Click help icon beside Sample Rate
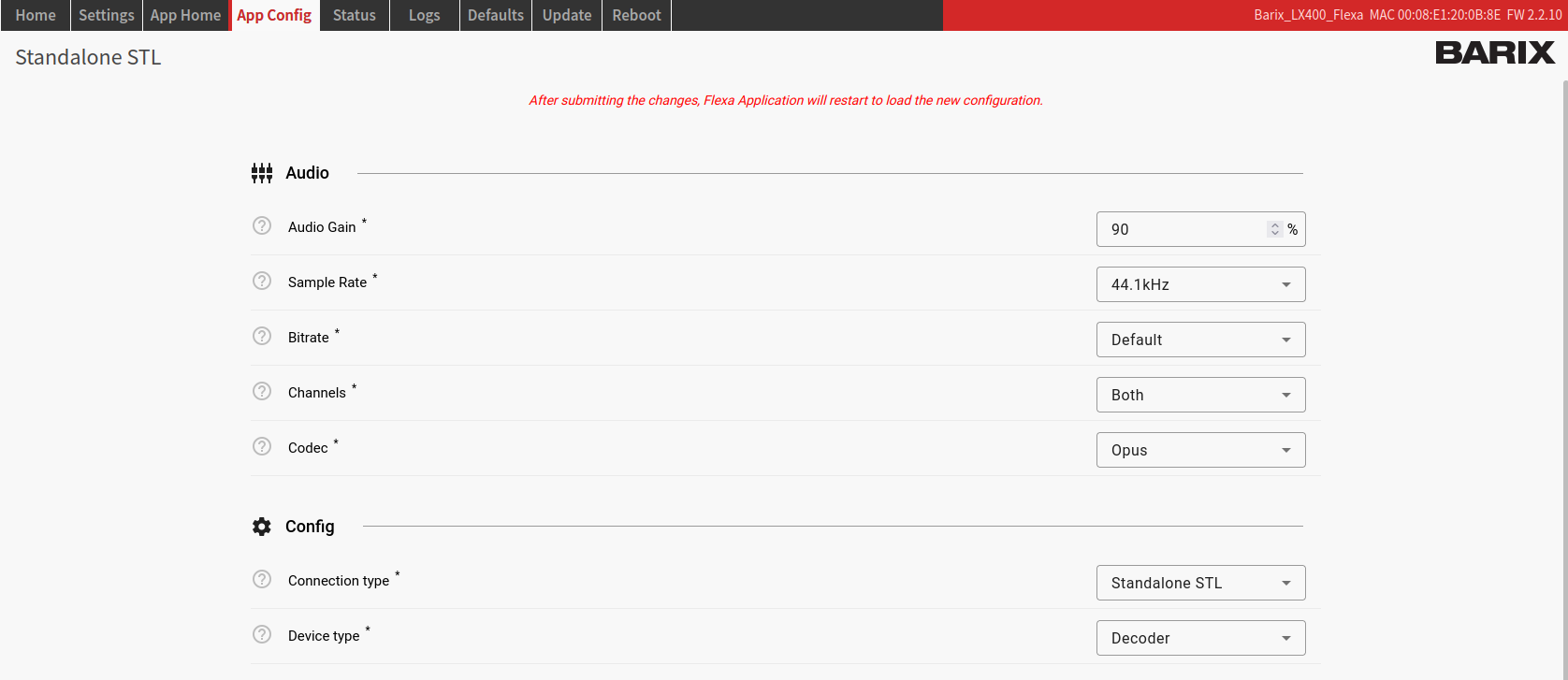 tap(262, 281)
